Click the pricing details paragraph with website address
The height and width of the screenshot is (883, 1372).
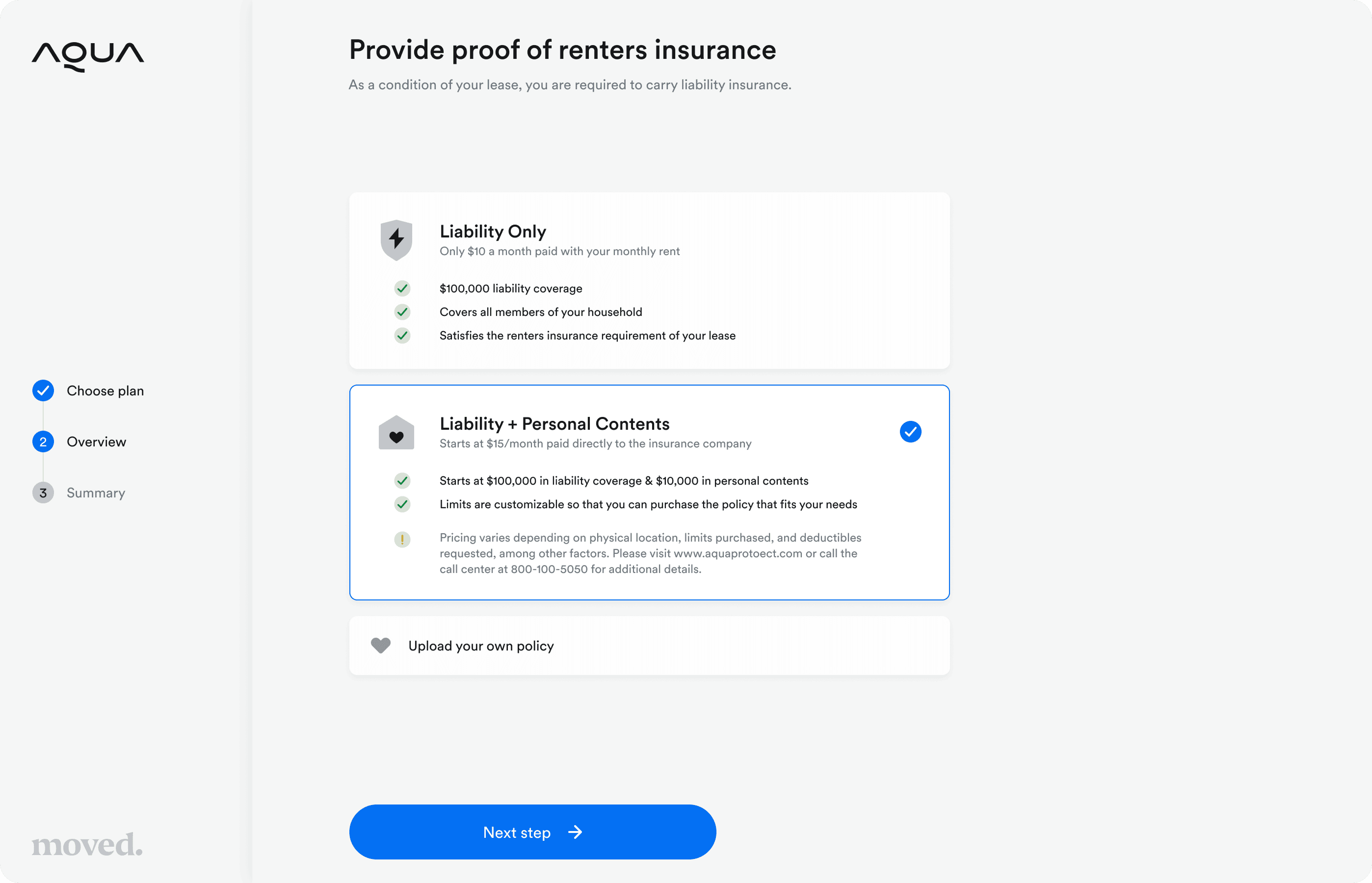point(650,553)
